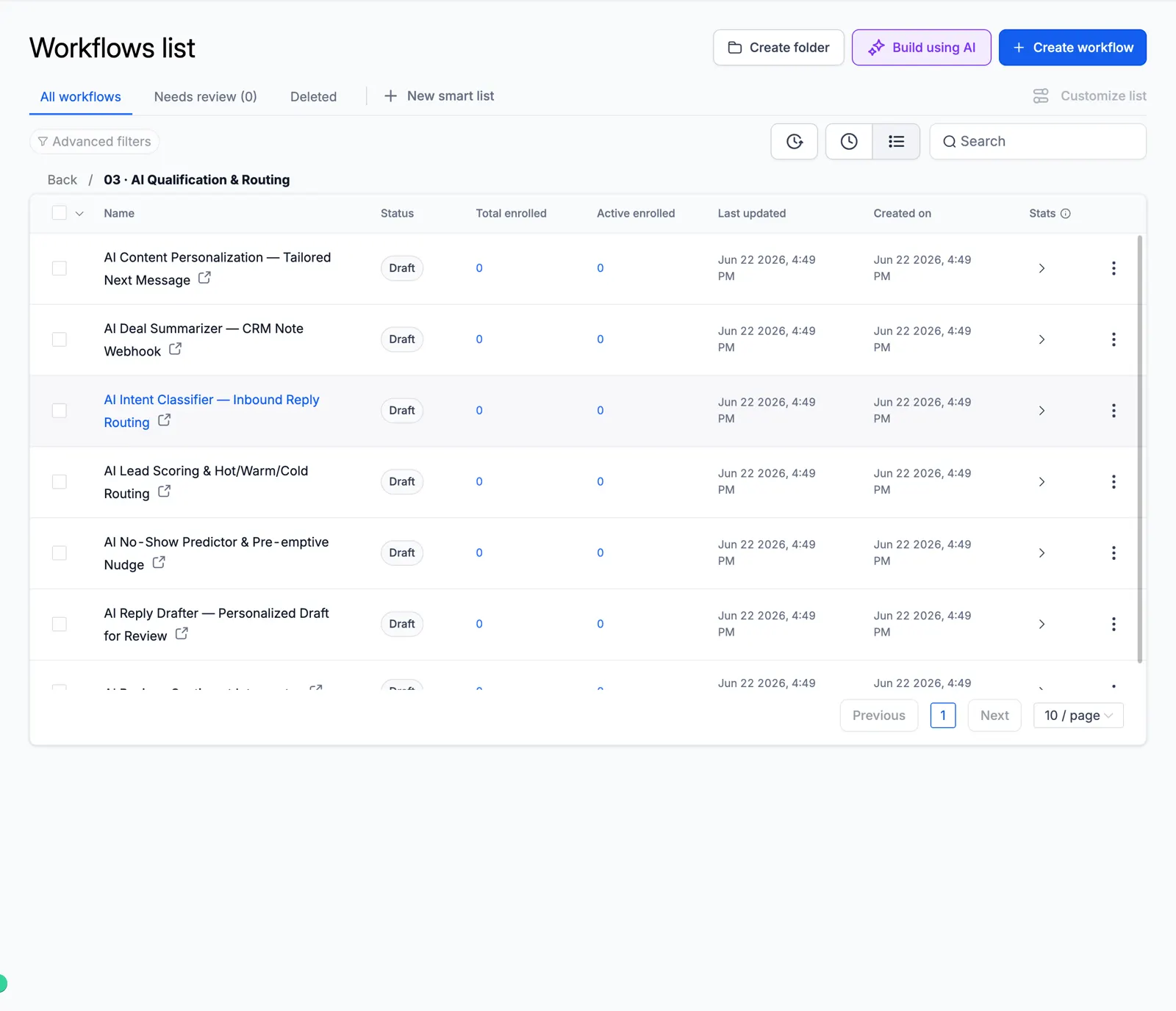
Task: Open external link icon for AI No-Show Predictor
Action: (159, 563)
